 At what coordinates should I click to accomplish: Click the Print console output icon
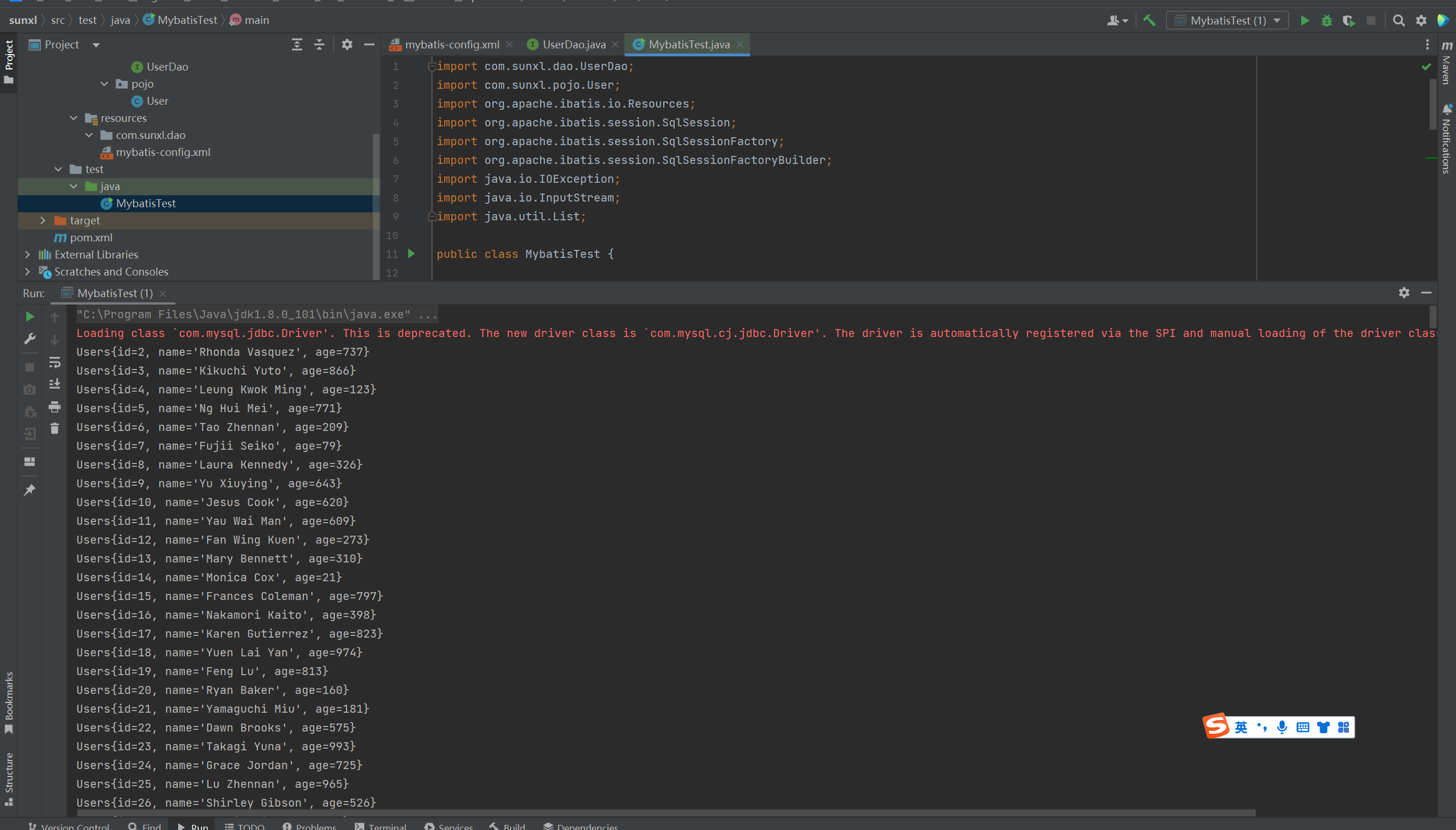pyautogui.click(x=55, y=406)
